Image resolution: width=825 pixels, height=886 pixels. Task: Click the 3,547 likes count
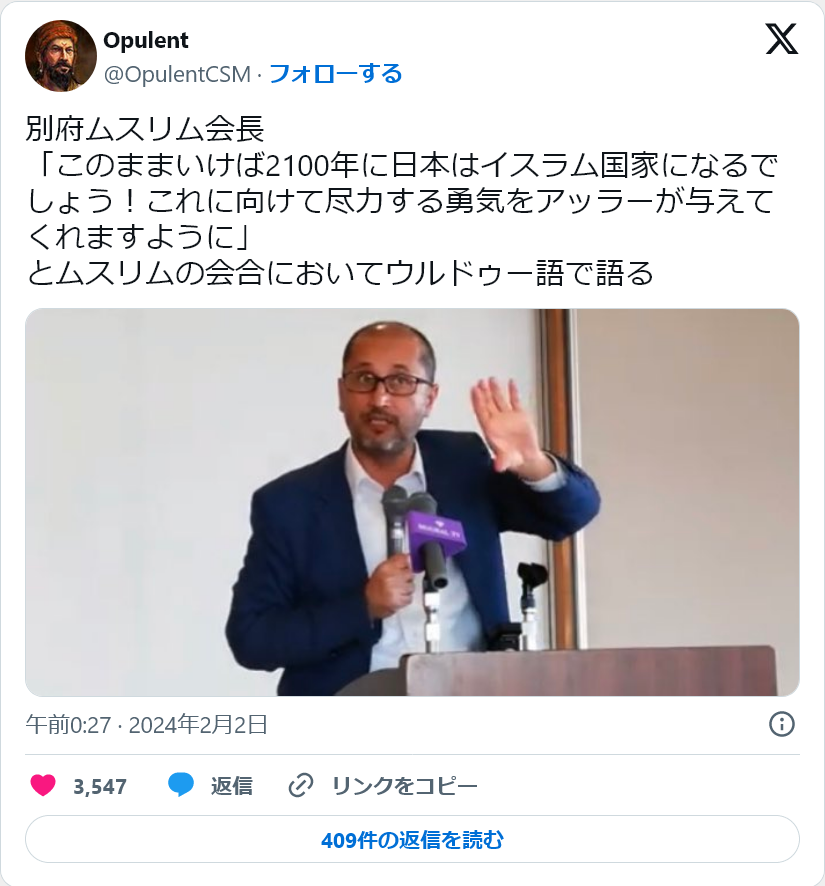100,786
